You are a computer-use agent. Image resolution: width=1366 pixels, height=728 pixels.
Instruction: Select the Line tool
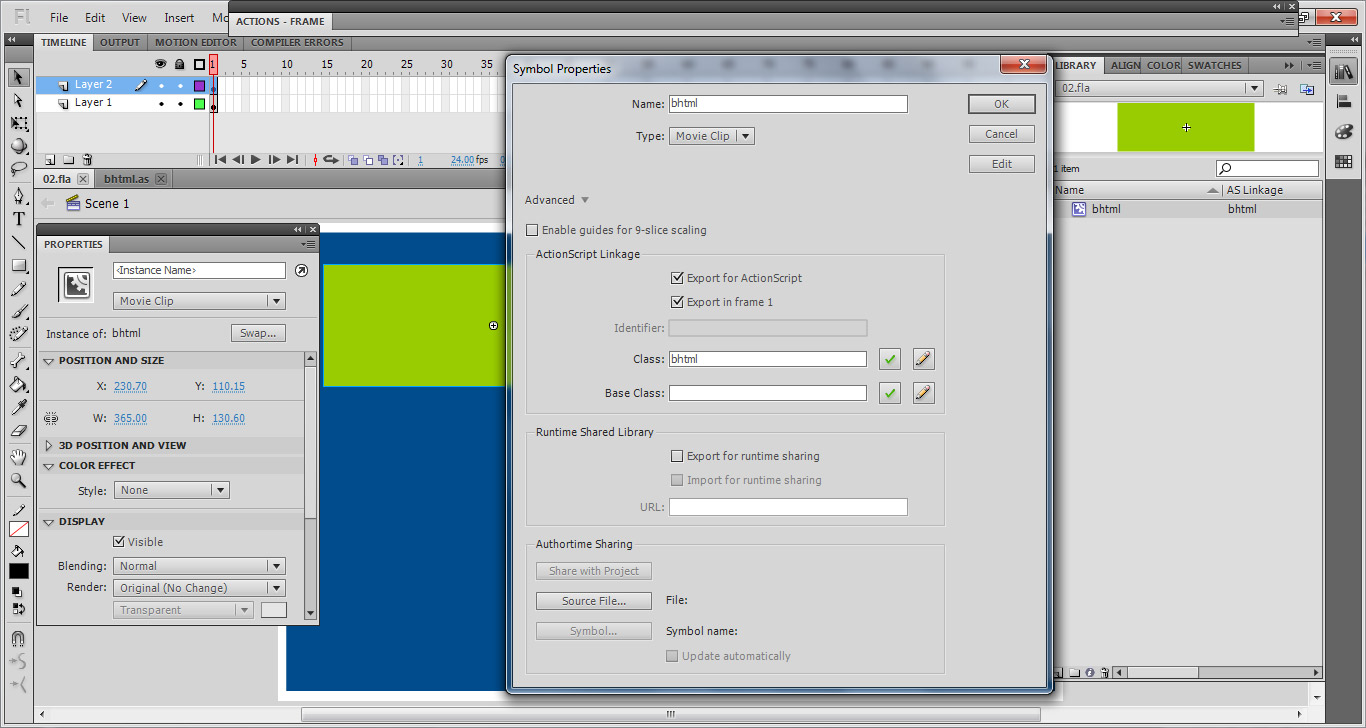18,242
